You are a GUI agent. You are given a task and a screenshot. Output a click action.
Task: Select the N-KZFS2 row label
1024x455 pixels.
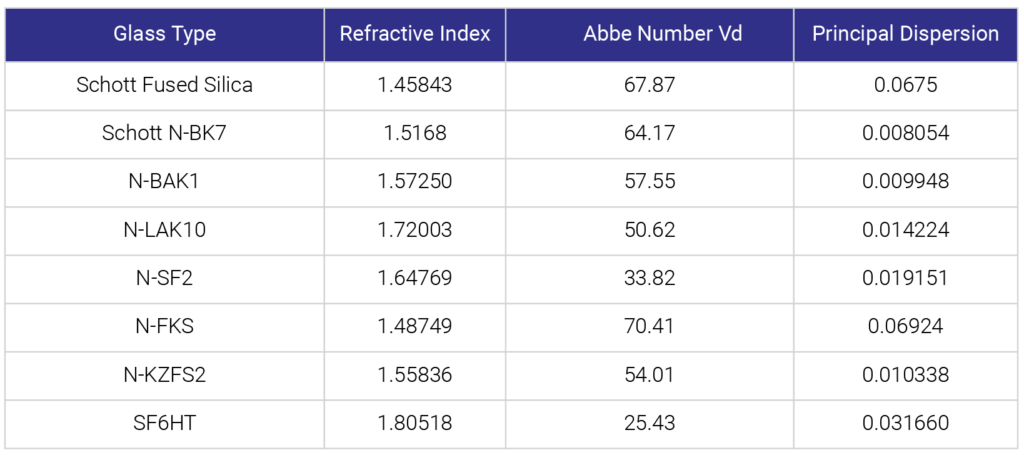pyautogui.click(x=165, y=374)
